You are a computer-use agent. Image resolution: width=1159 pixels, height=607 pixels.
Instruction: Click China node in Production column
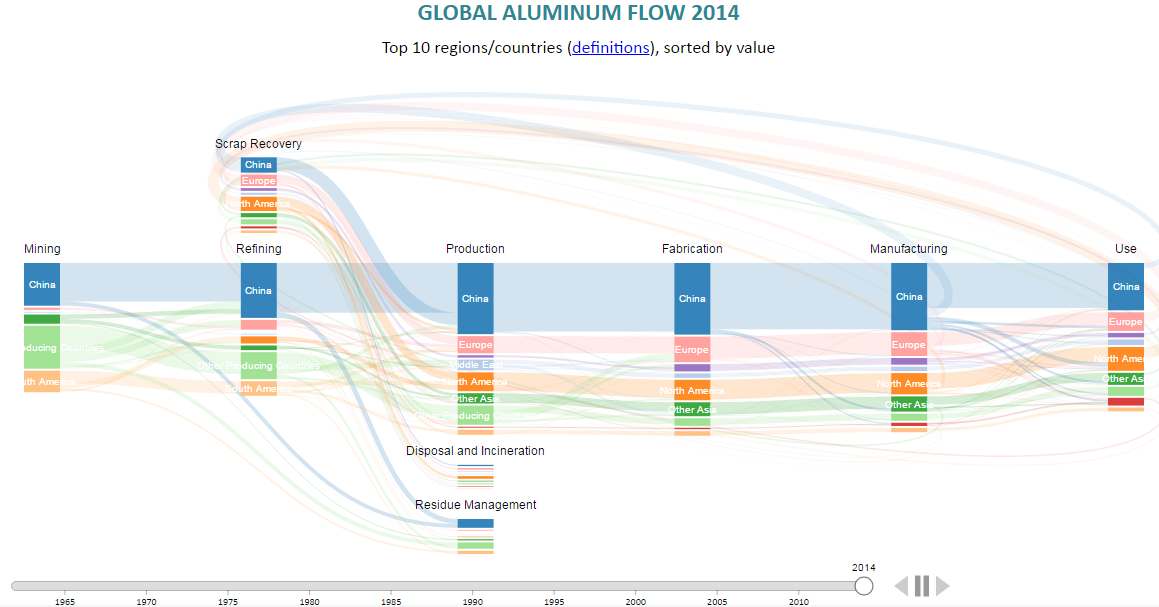475,298
